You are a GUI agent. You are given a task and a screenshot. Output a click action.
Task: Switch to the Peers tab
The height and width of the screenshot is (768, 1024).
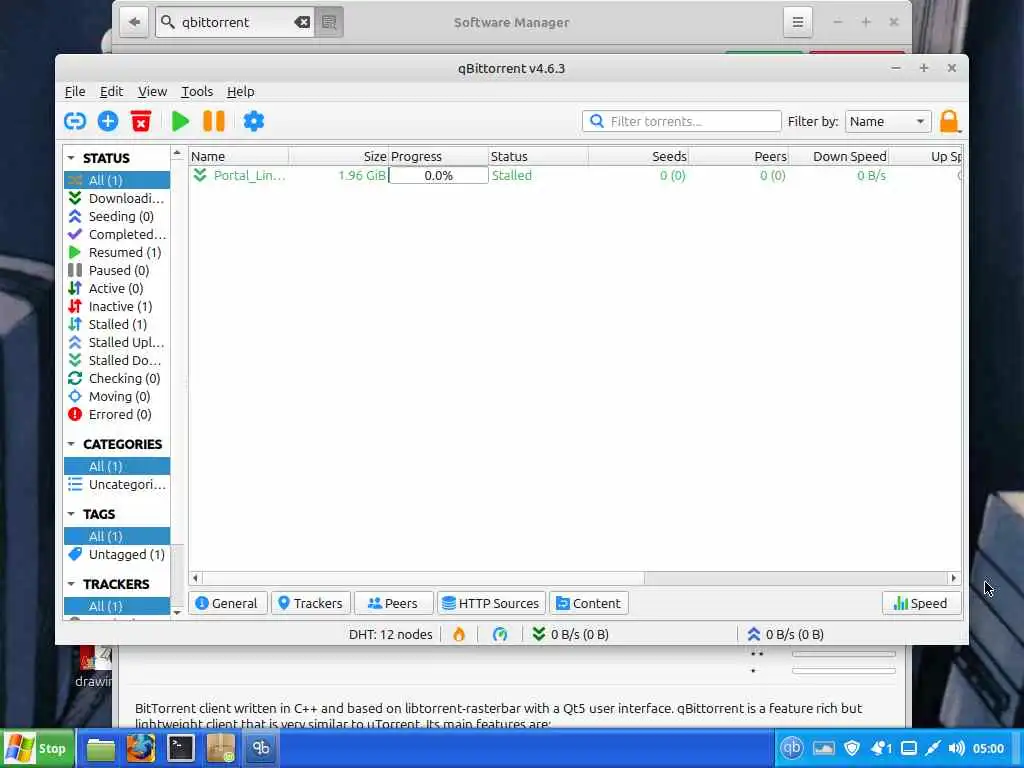393,603
